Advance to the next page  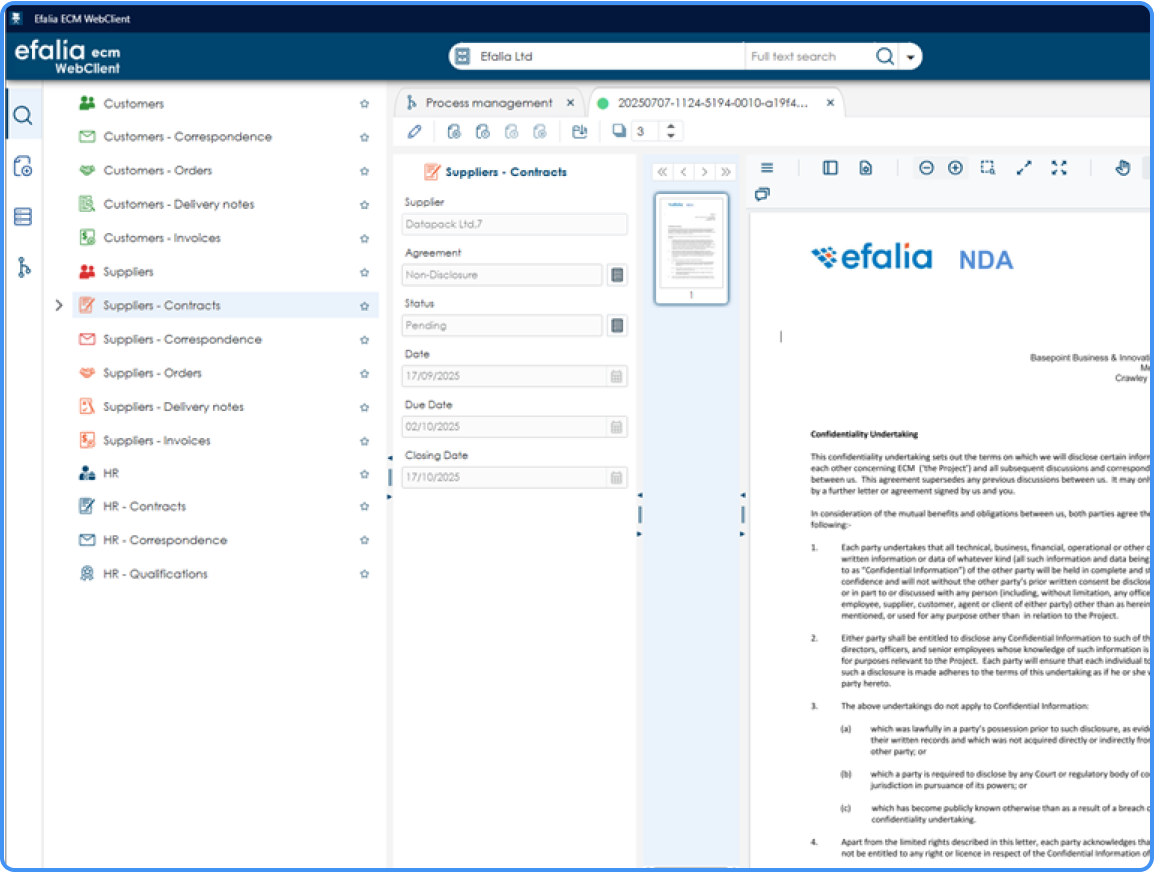(705, 171)
